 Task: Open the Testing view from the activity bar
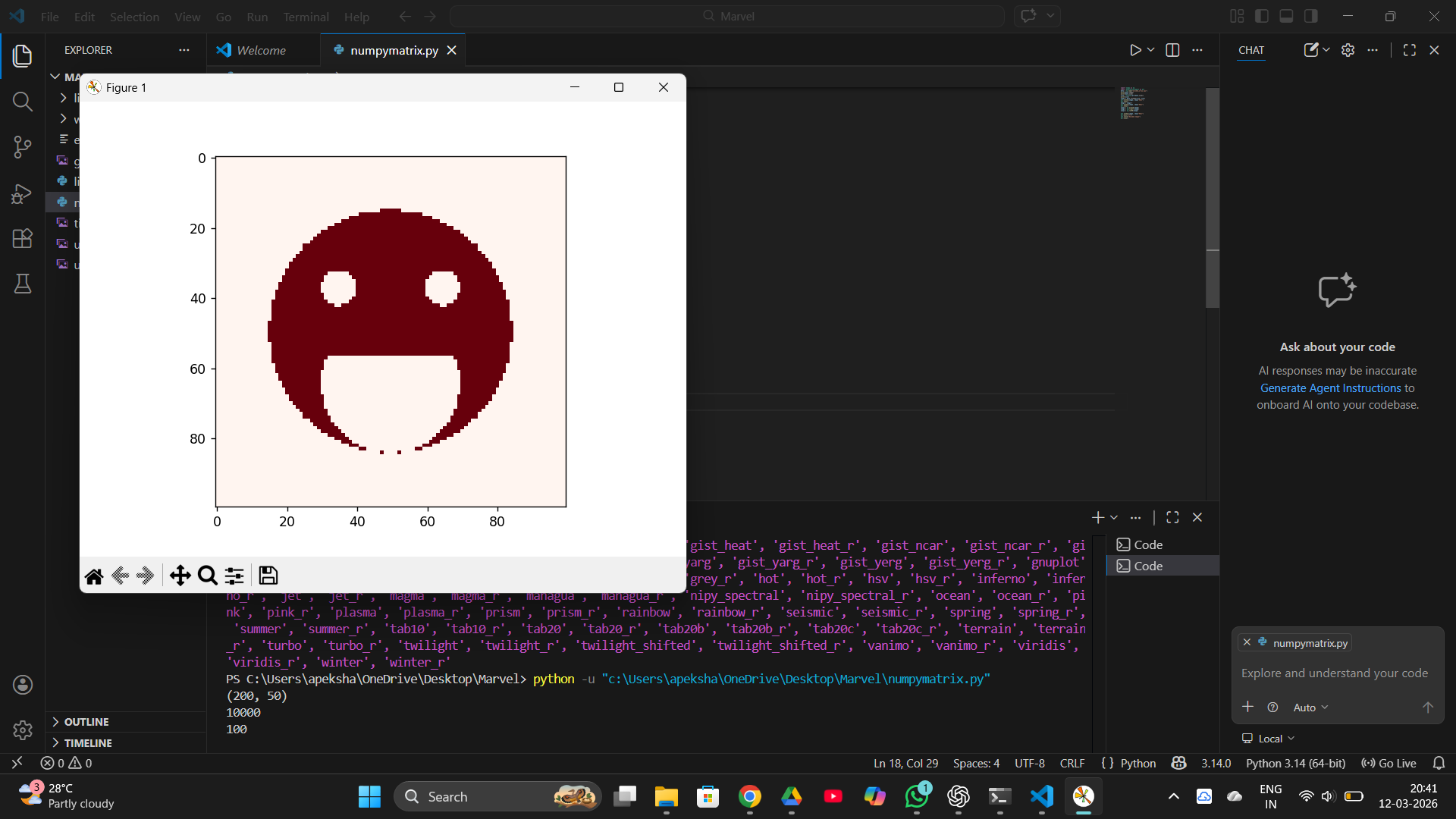coord(22,284)
